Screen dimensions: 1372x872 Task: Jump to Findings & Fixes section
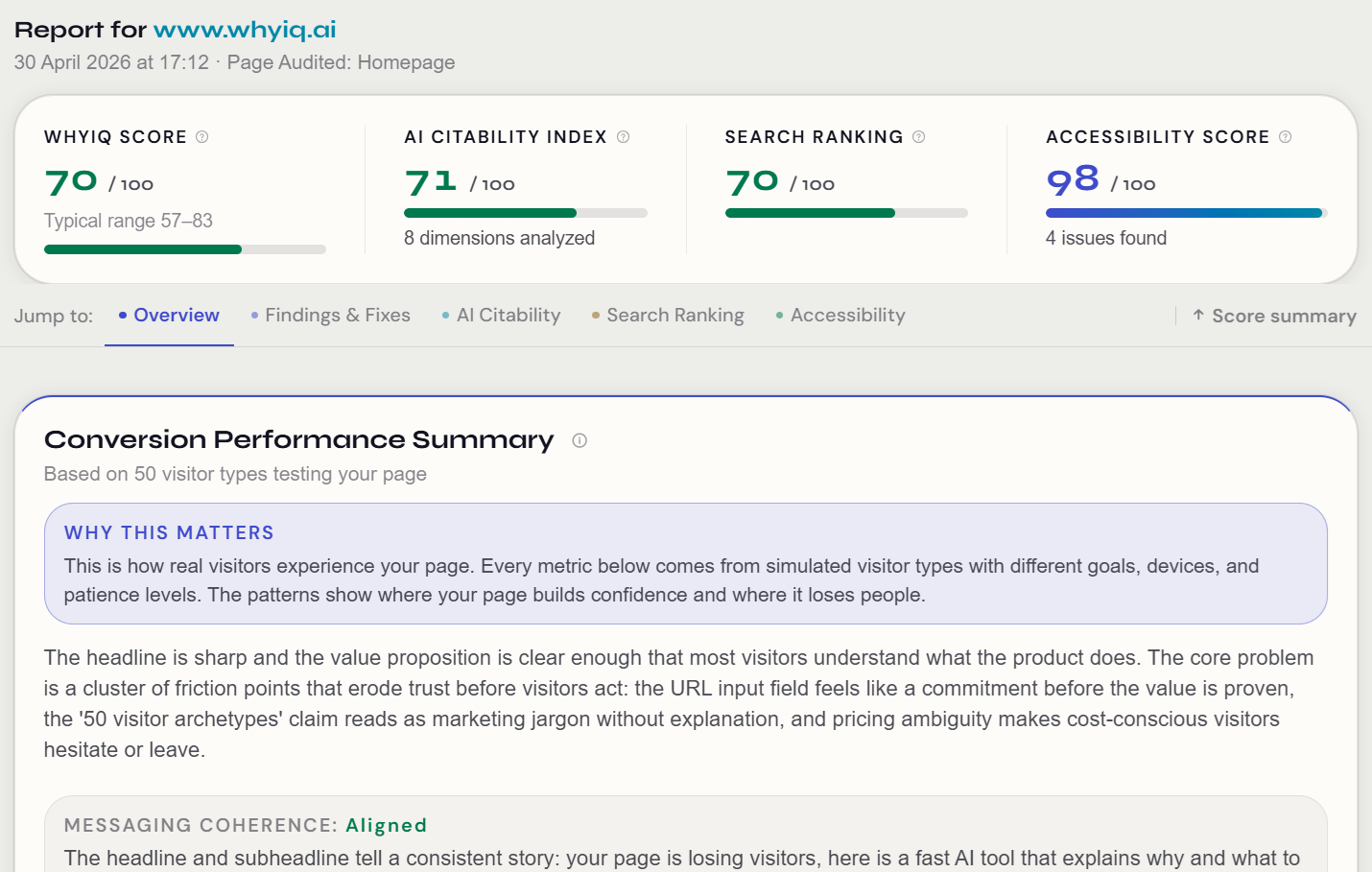pyautogui.click(x=330, y=316)
